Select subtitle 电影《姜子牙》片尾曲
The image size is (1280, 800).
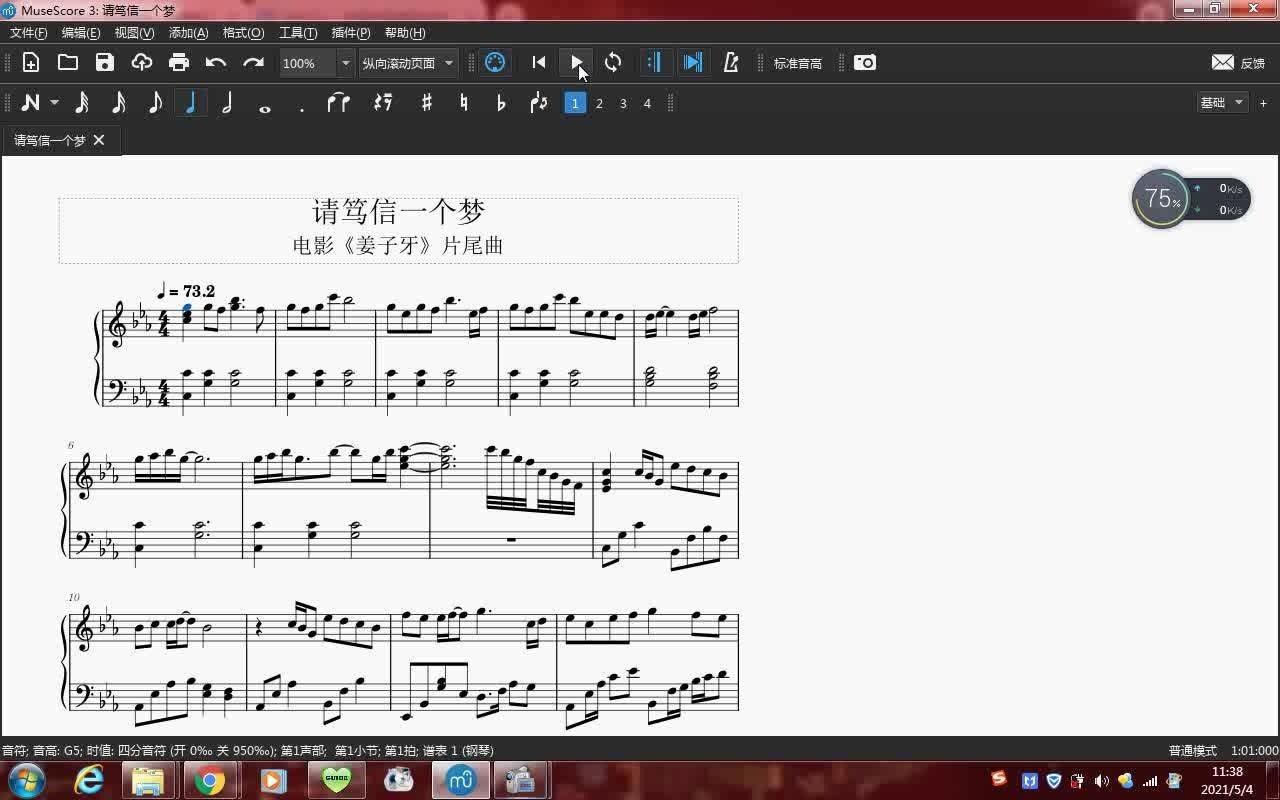click(398, 246)
